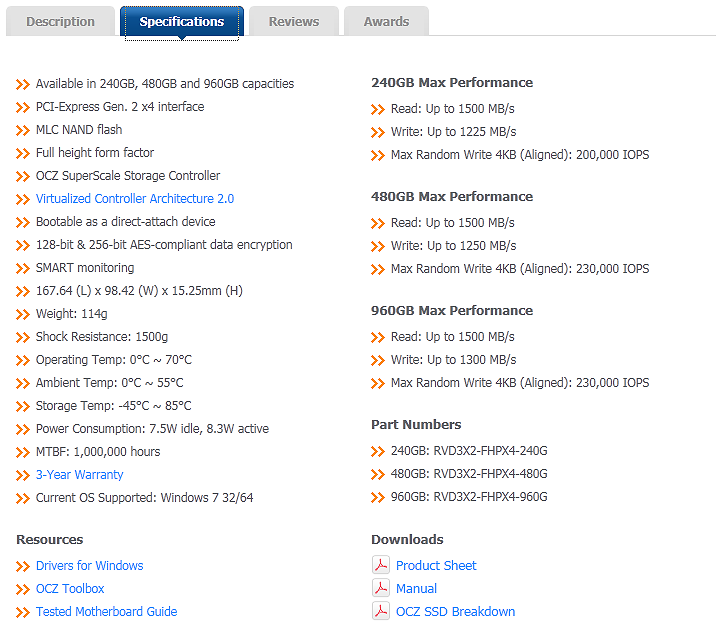Download the Product Sheet
This screenshot has width=720, height=630.
[436, 566]
